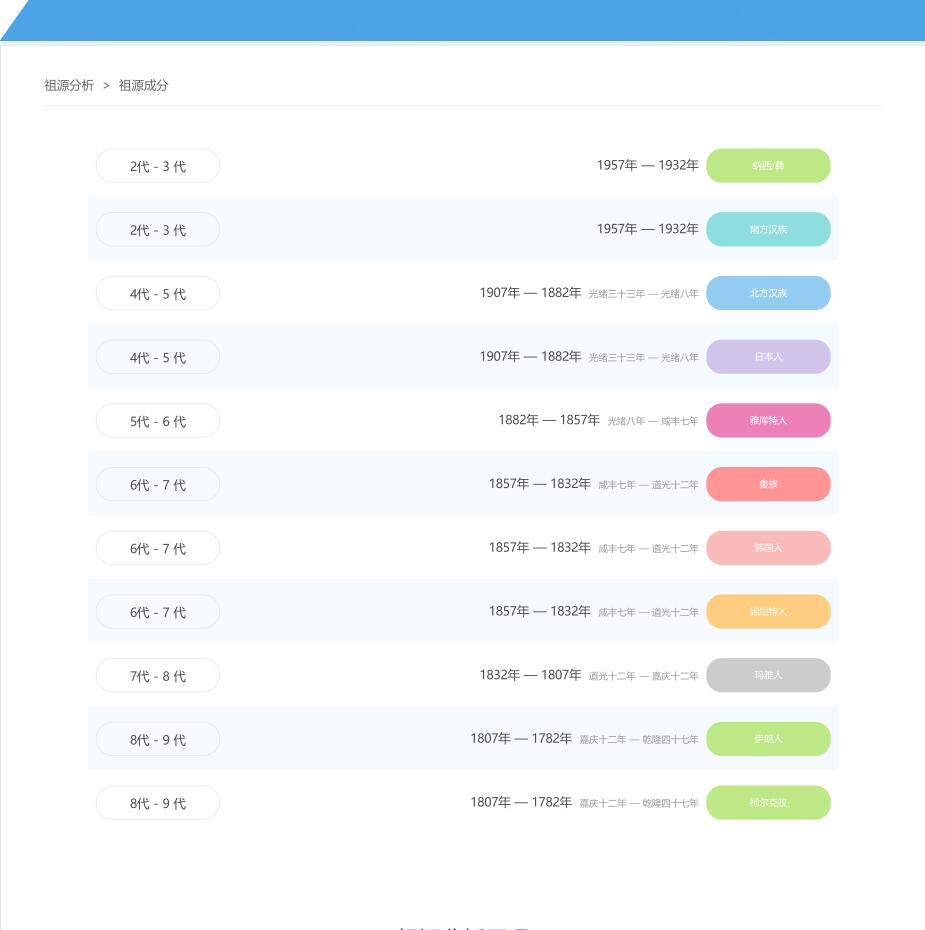Click the 7代 - 8代 generation pill
This screenshot has width=925, height=930.
tap(158, 675)
